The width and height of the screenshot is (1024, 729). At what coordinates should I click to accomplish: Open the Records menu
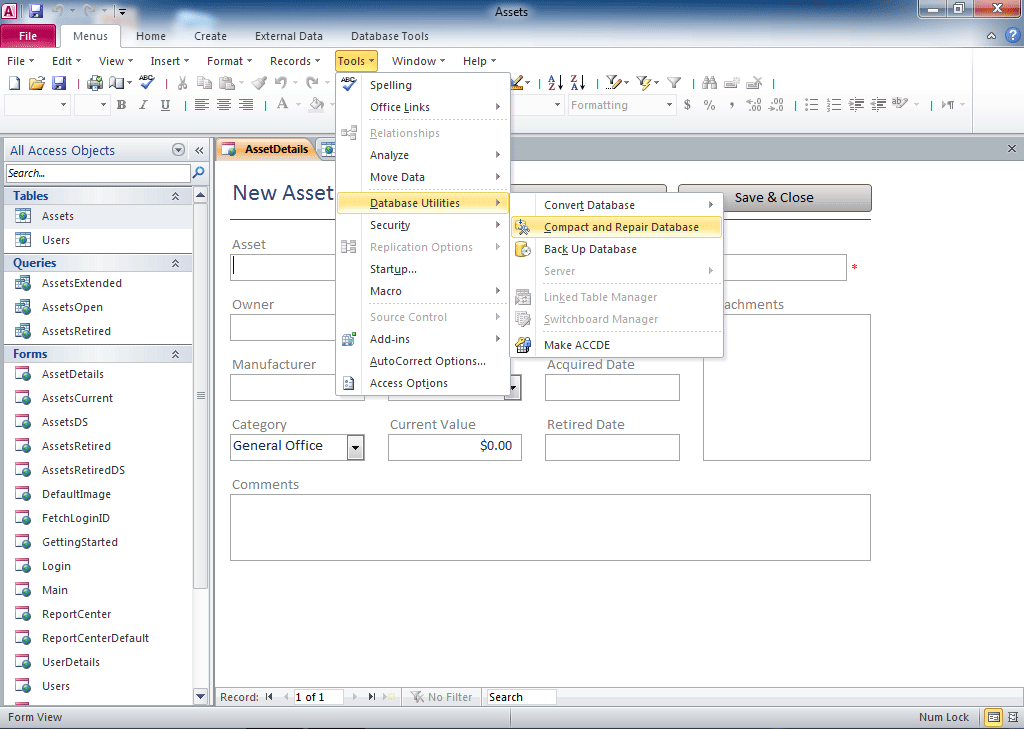pyautogui.click(x=295, y=61)
